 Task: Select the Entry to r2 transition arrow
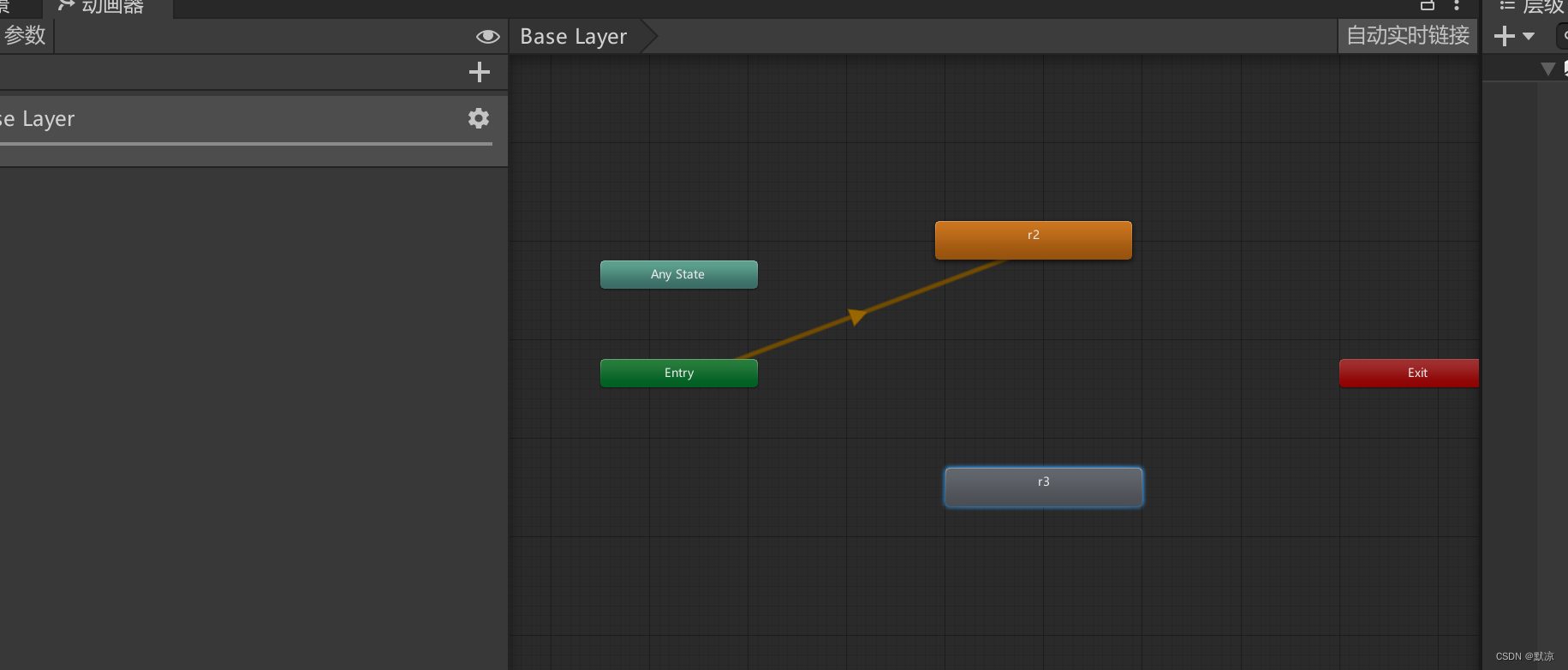coord(857,316)
